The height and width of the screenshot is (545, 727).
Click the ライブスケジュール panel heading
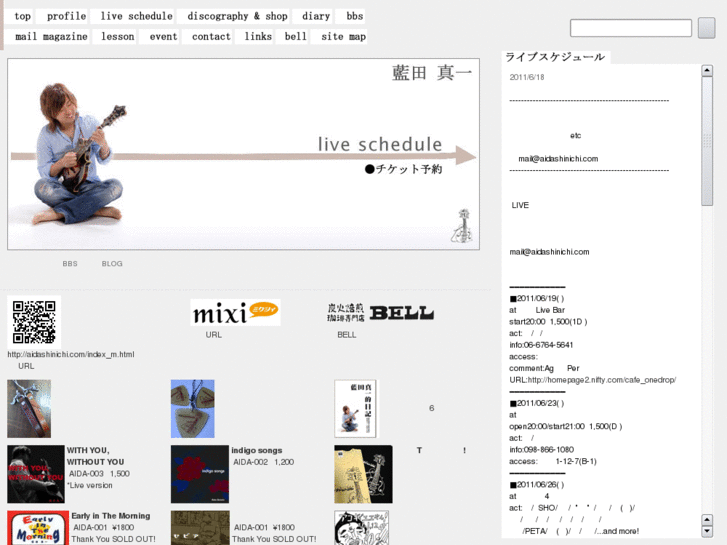coord(555,57)
